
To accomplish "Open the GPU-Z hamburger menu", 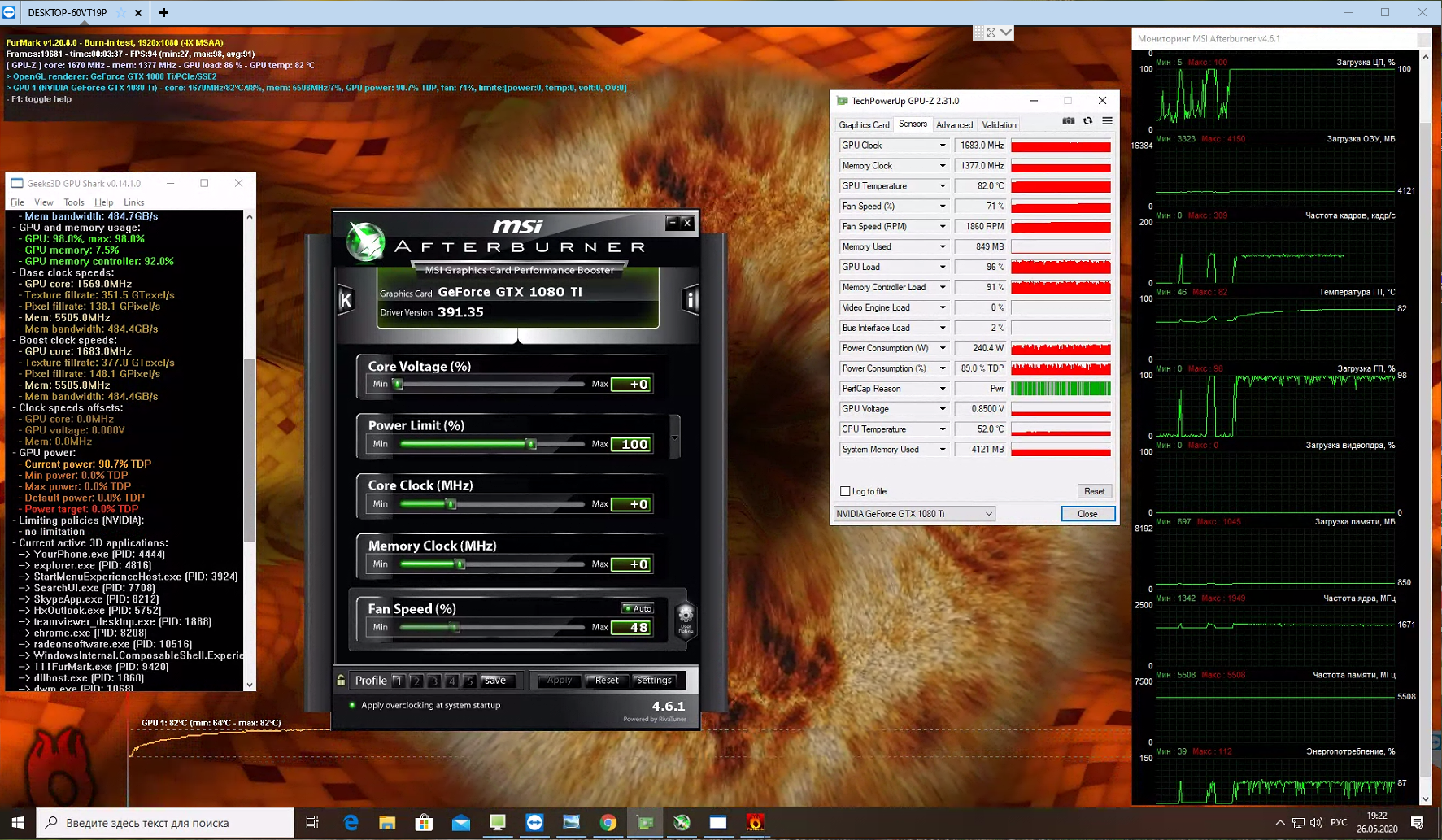I will (x=1107, y=121).
